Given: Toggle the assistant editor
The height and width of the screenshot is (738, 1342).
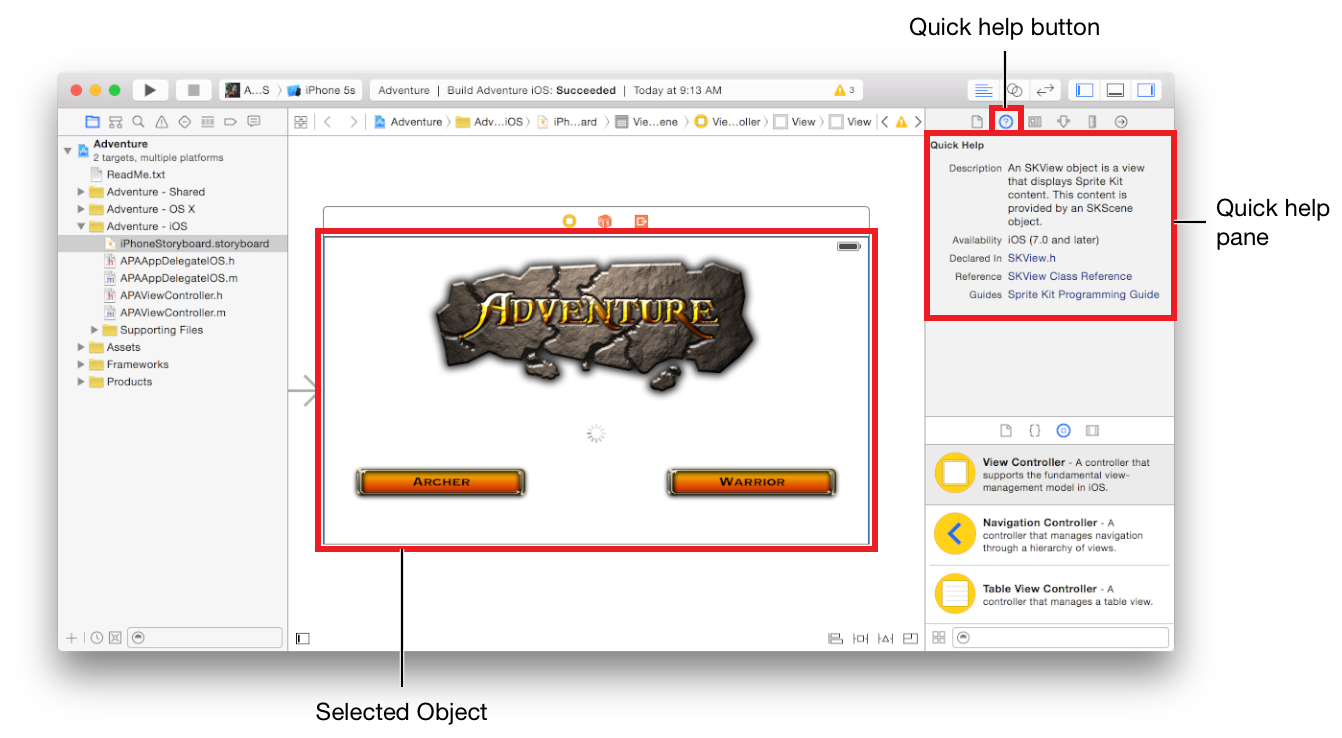Looking at the screenshot, I should [1015, 89].
